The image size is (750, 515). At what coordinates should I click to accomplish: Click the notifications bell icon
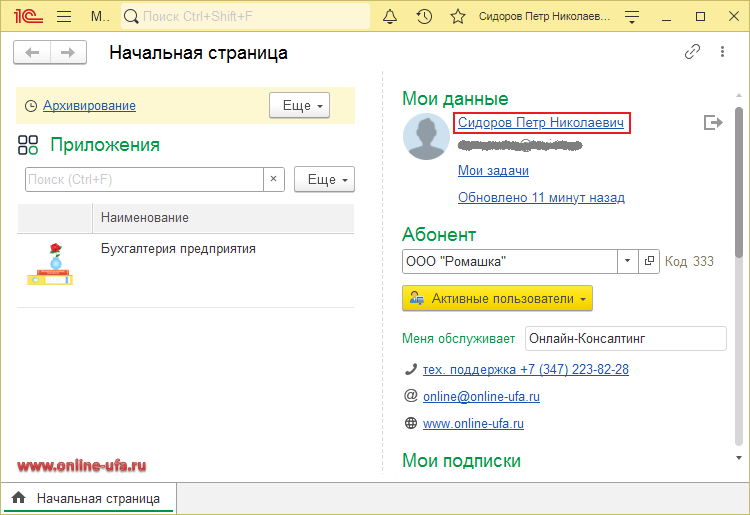390,17
